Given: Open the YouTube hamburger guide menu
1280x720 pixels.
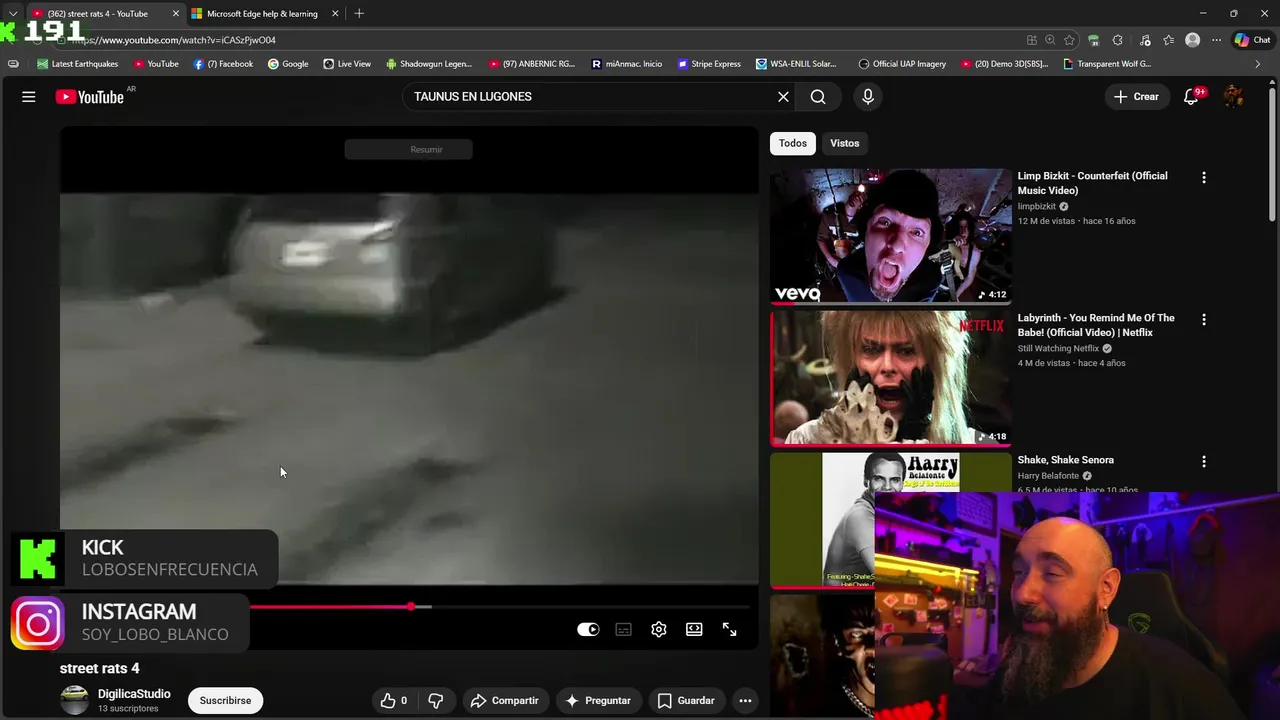Looking at the screenshot, I should pyautogui.click(x=29, y=97).
